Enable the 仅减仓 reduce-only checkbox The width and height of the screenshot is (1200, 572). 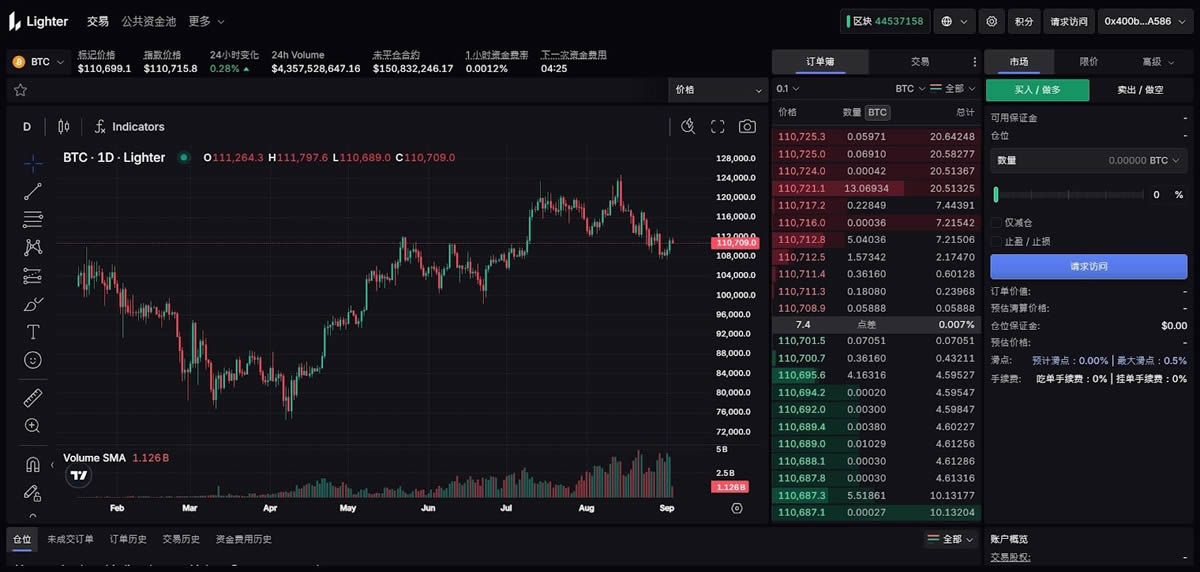[996, 223]
